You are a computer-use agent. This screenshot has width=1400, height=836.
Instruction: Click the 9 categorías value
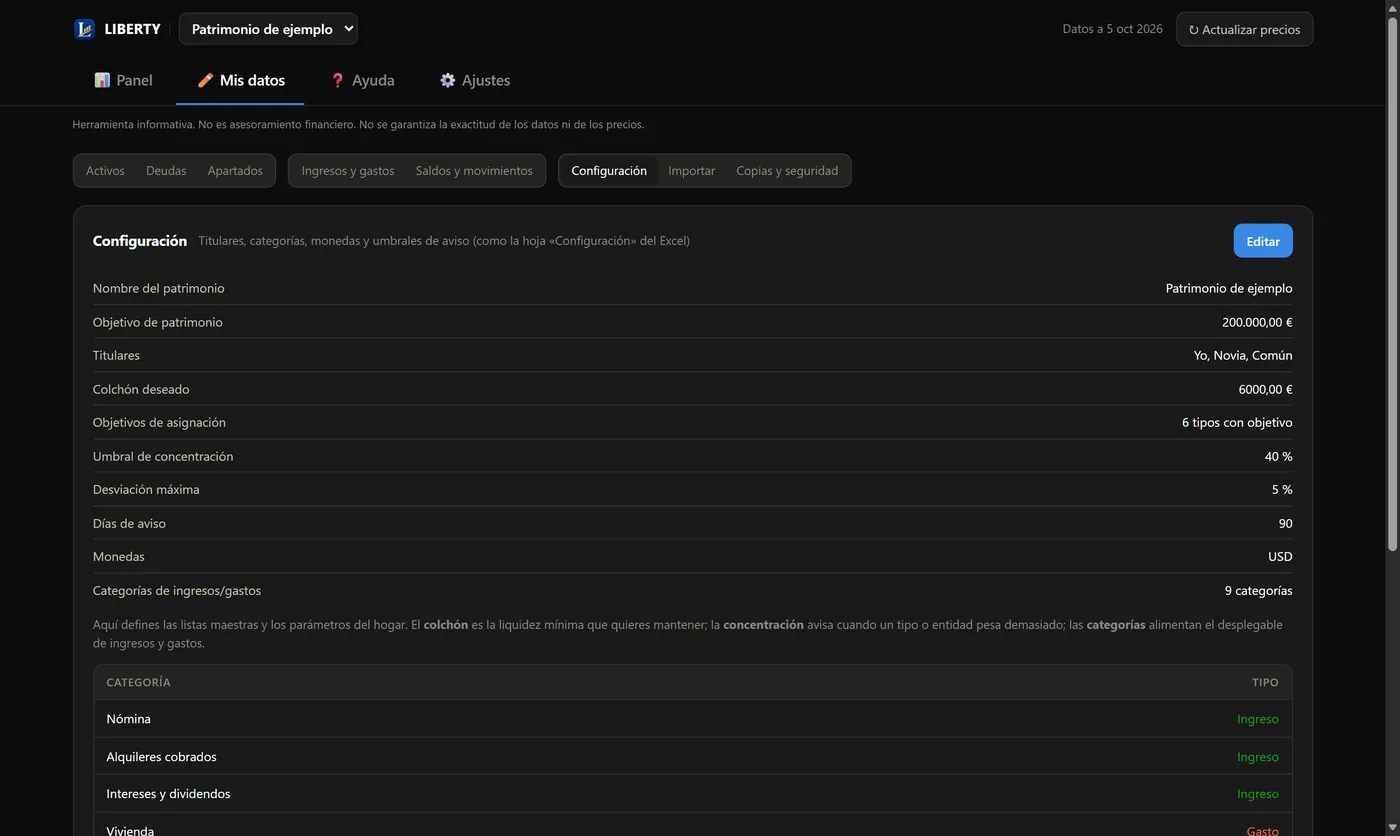(x=1258, y=590)
